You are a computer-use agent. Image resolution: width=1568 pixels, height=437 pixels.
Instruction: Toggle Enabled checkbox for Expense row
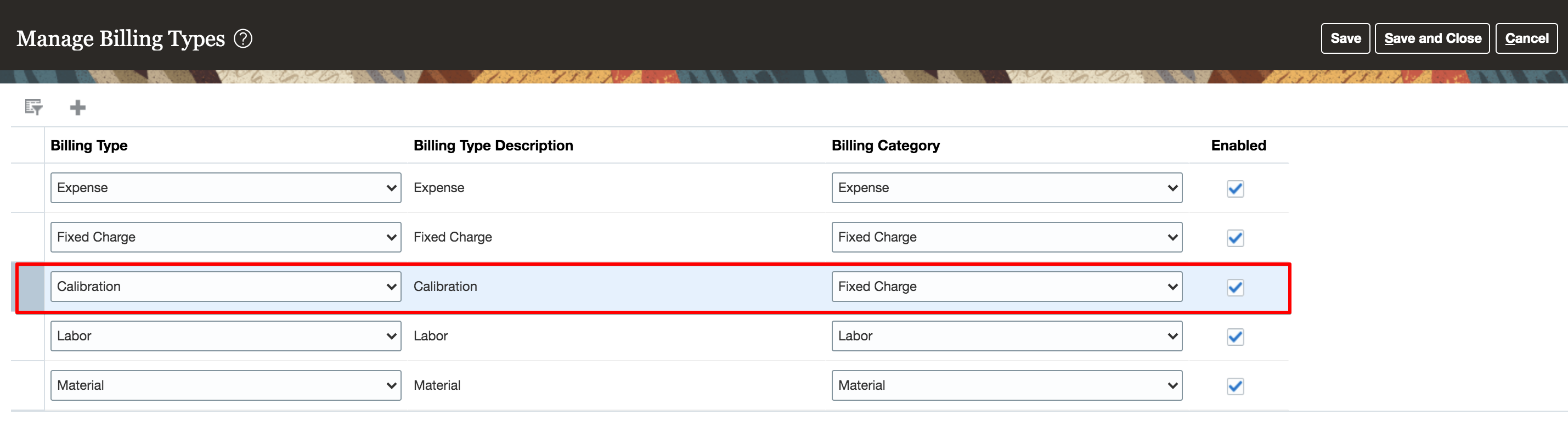1234,188
